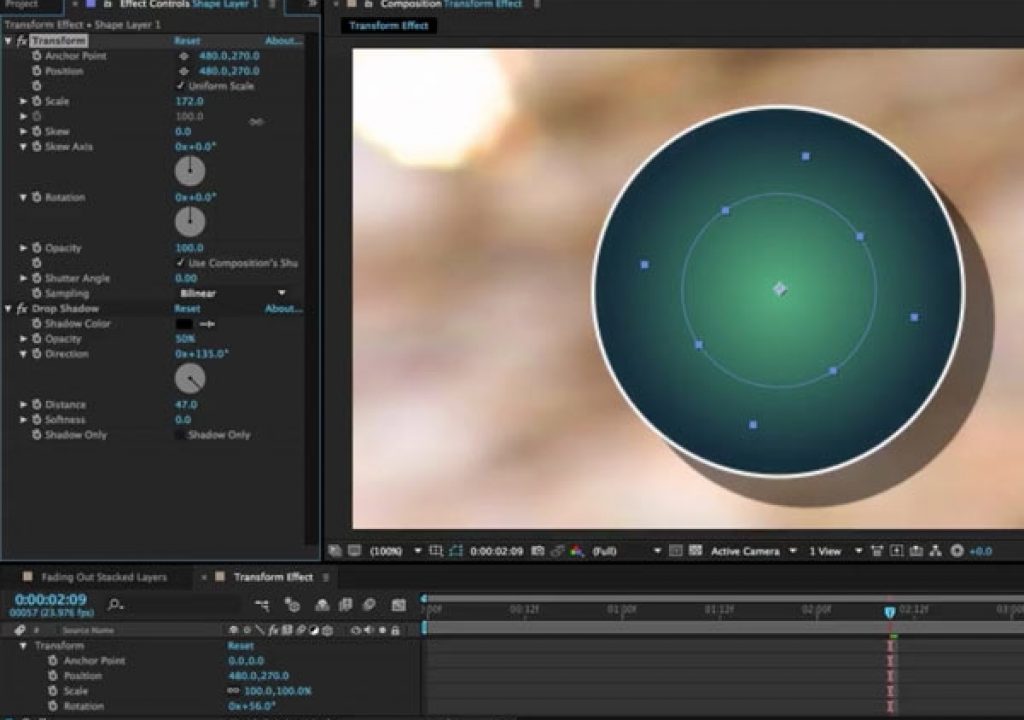Open the 1 View layout dropdown
Image resolution: width=1024 pixels, height=720 pixels.
click(835, 551)
